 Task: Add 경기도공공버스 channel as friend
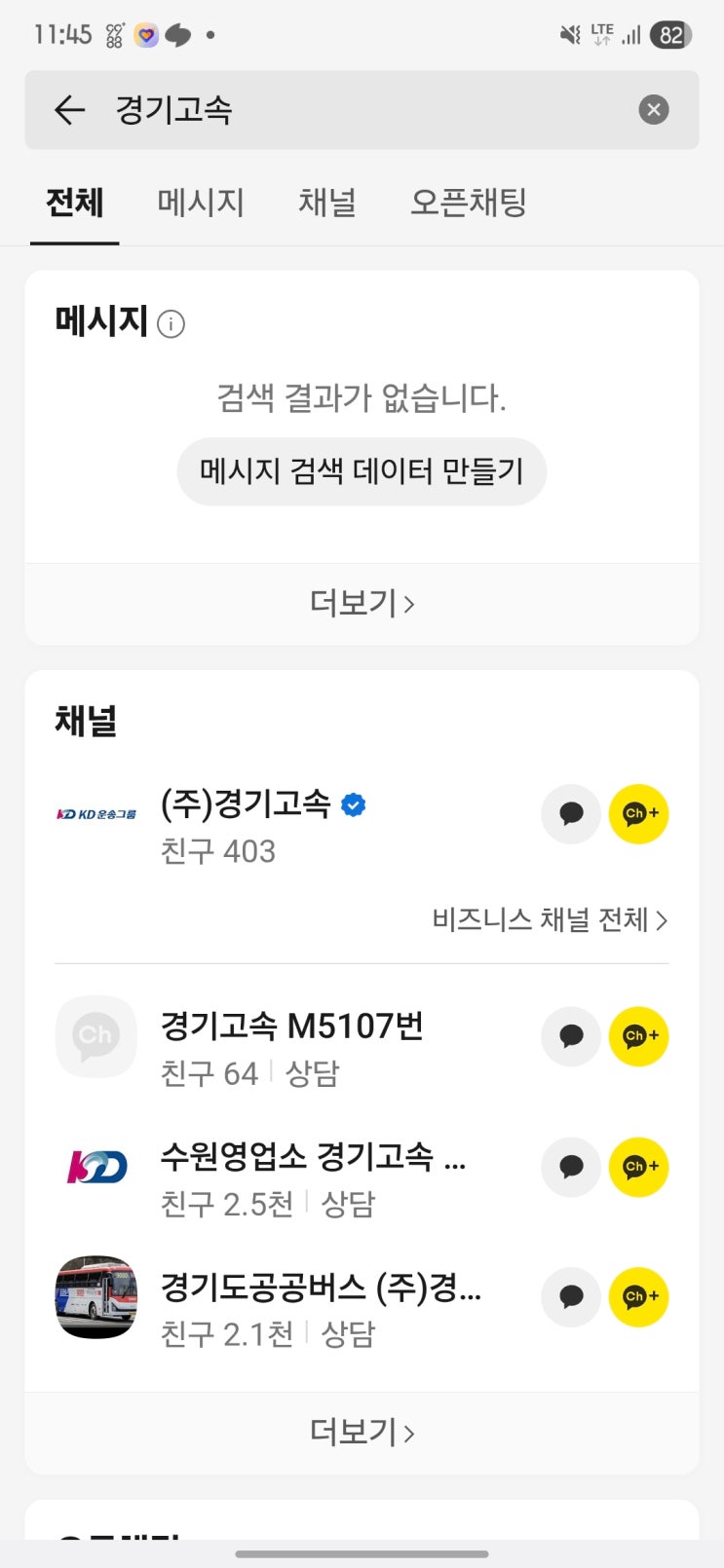click(x=638, y=1296)
